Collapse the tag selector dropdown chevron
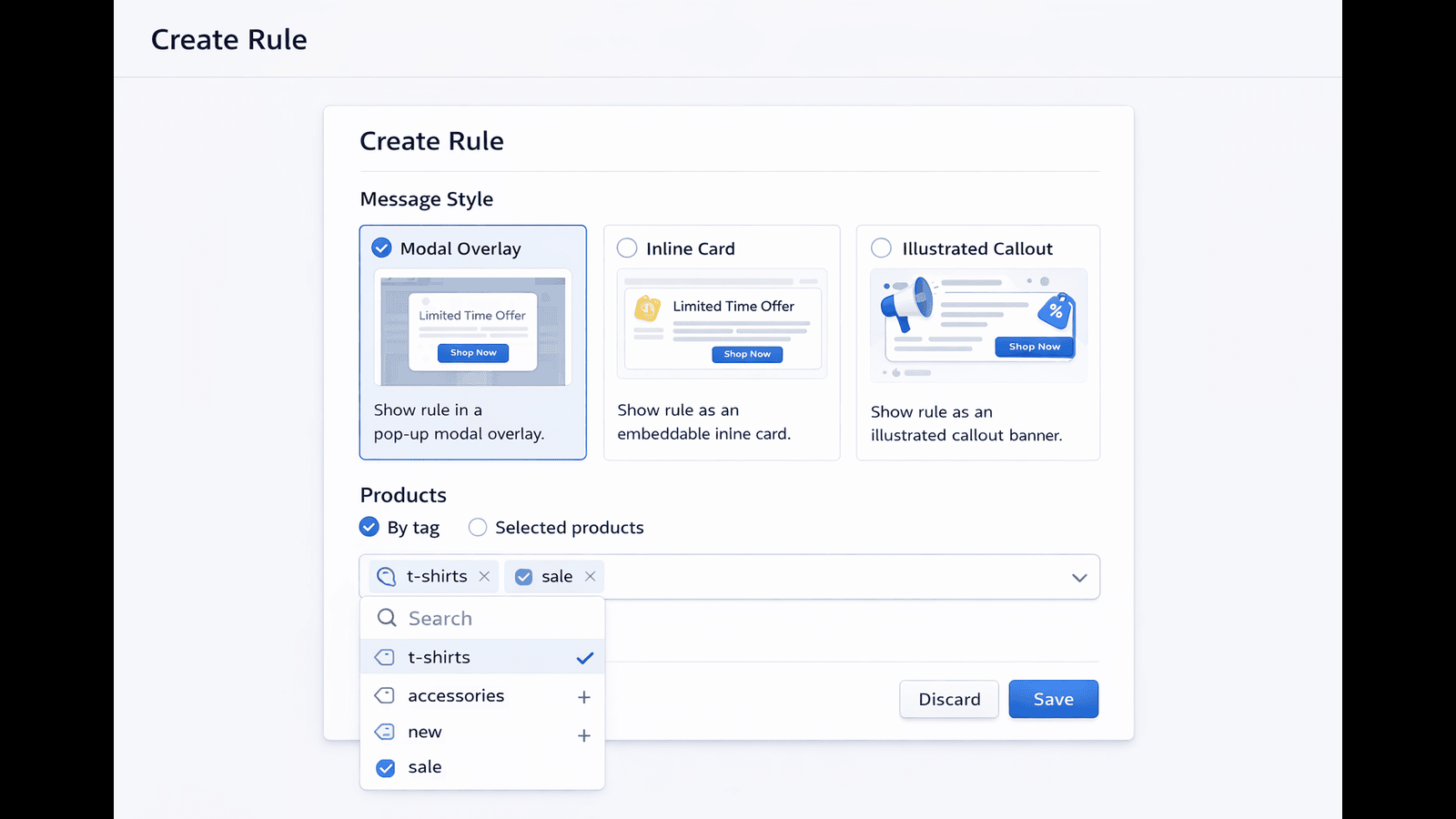 [x=1079, y=577]
